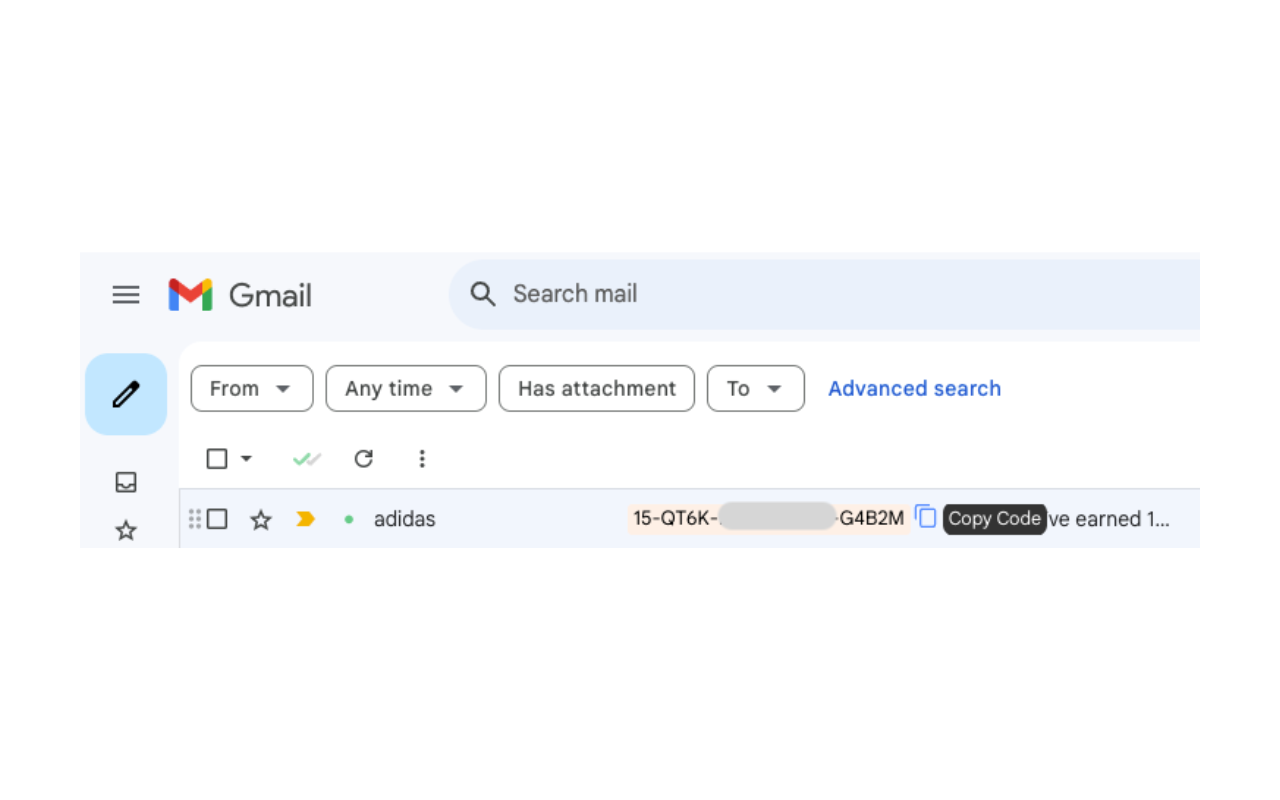Open more toolbar options via three dots

coord(422,458)
